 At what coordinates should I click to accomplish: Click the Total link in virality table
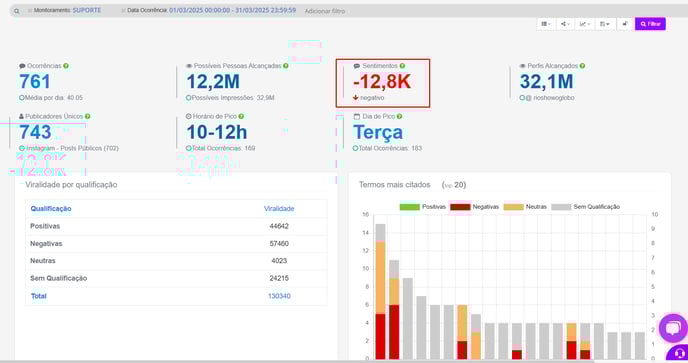pyautogui.click(x=39, y=296)
